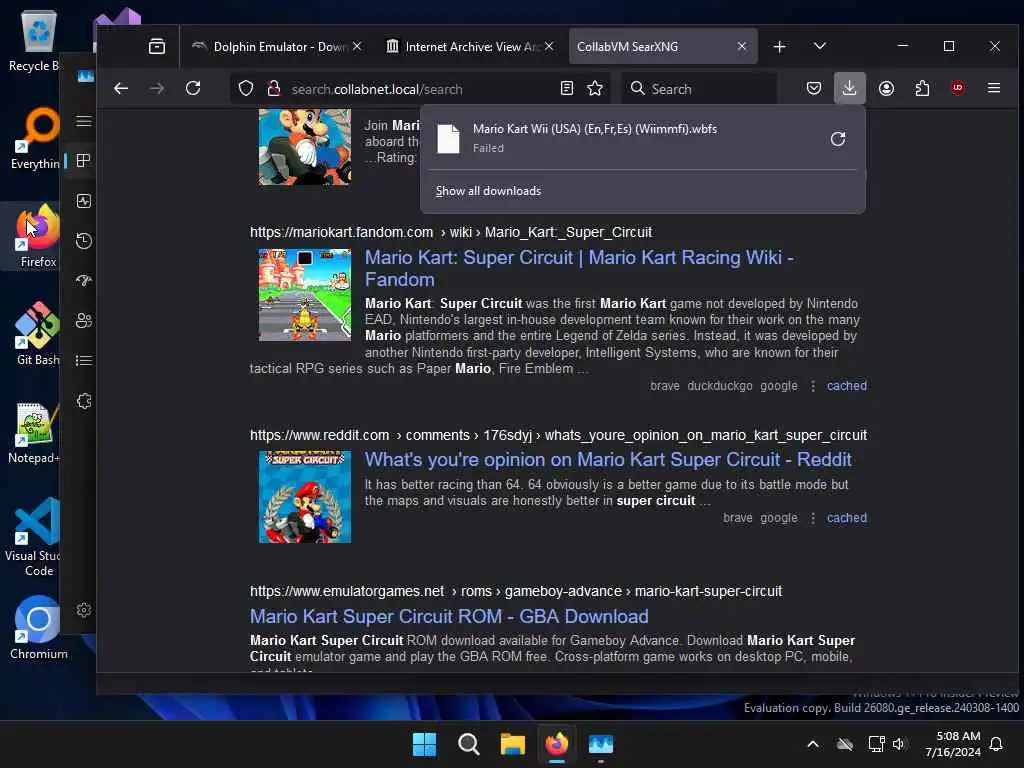Open more options dots for Reddit result
The image size is (1024, 768).
pyautogui.click(x=812, y=518)
